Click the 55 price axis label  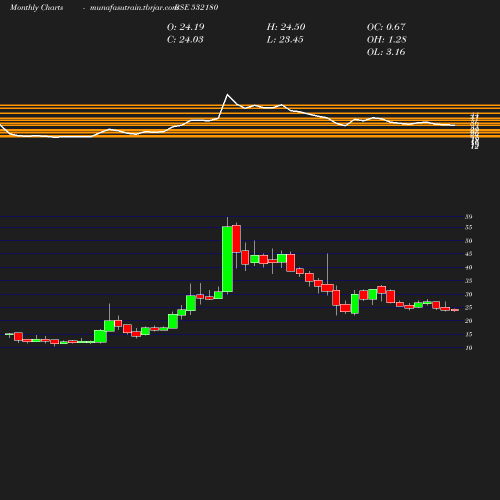point(469,227)
